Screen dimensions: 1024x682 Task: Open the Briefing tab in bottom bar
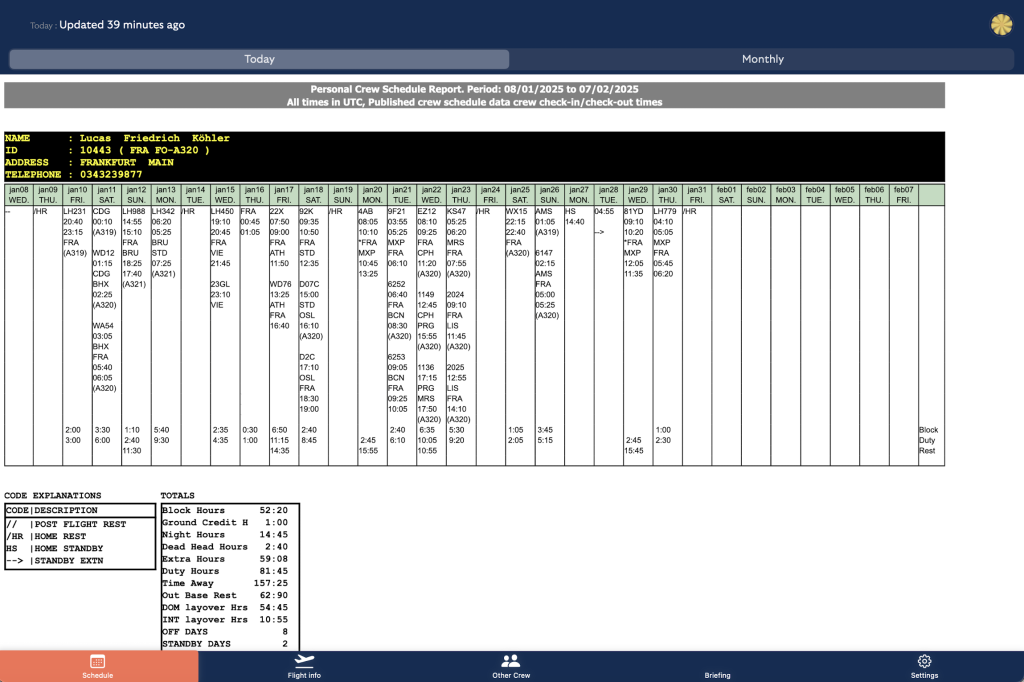pyautogui.click(x=717, y=675)
